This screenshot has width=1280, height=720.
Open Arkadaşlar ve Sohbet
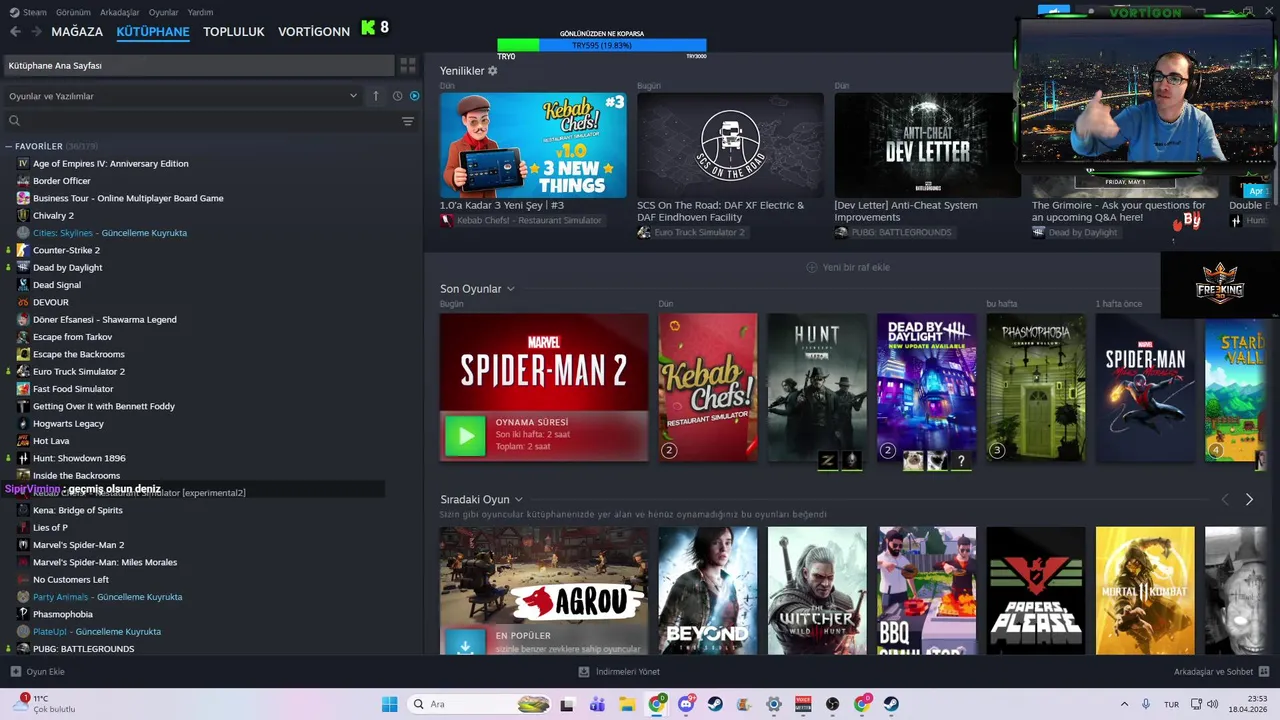pyautogui.click(x=1222, y=672)
